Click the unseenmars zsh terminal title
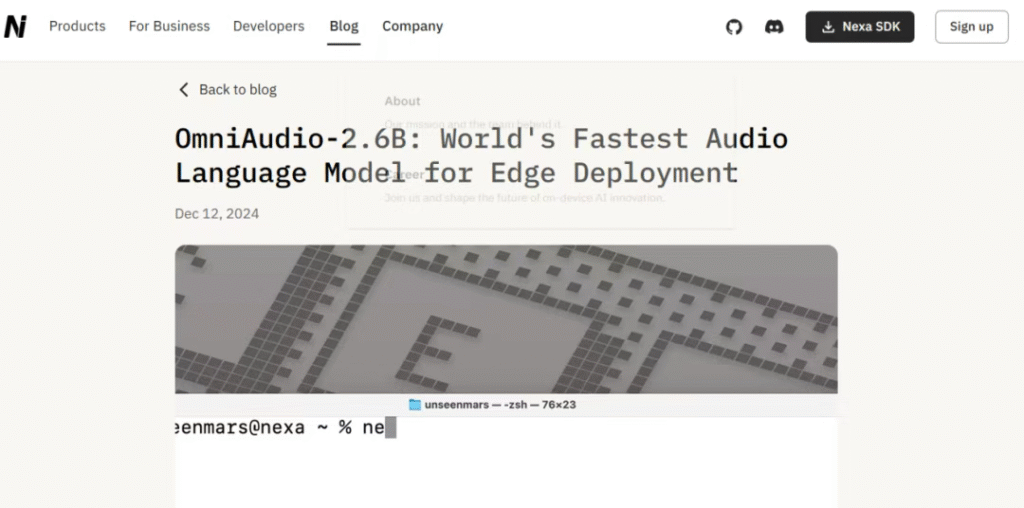Screen dimensions: 1024x508 [x=500, y=405]
